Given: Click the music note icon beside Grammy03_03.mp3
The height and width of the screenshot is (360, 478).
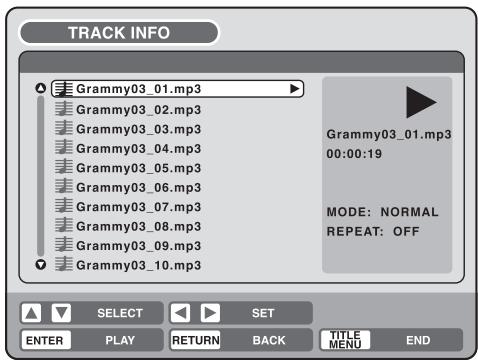Looking at the screenshot, I should click(64, 128).
